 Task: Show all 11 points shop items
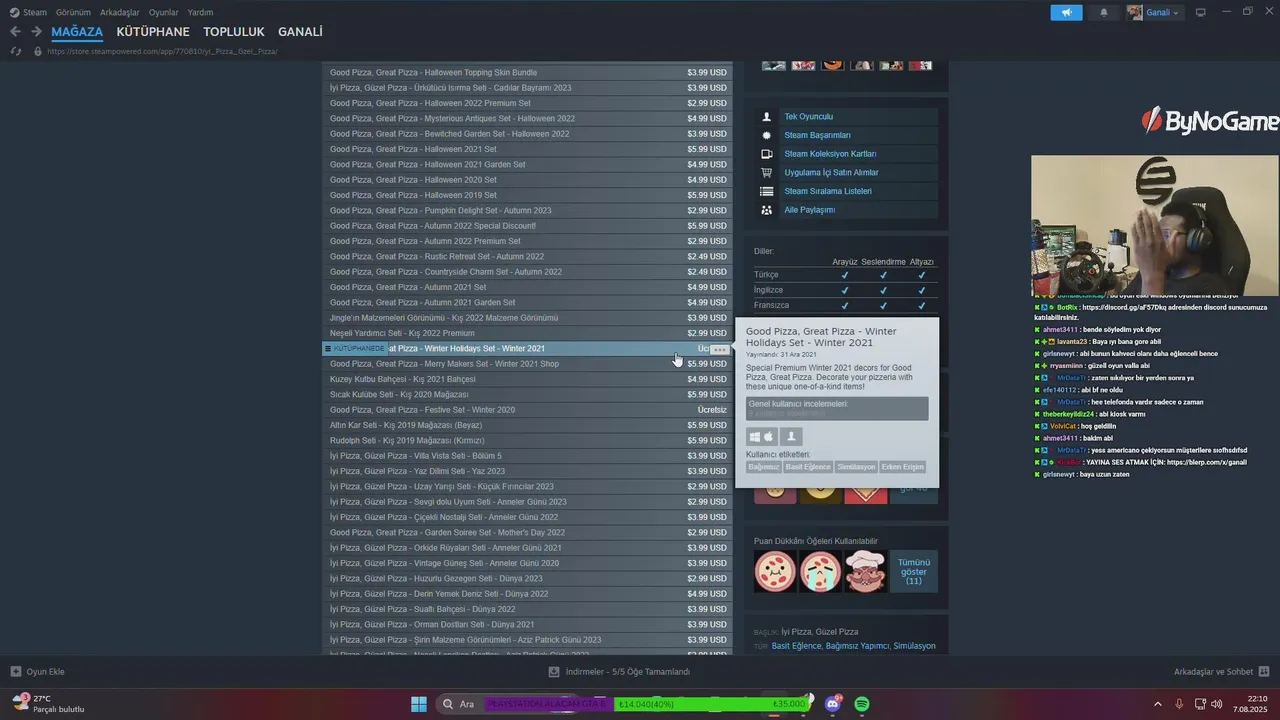point(913,571)
